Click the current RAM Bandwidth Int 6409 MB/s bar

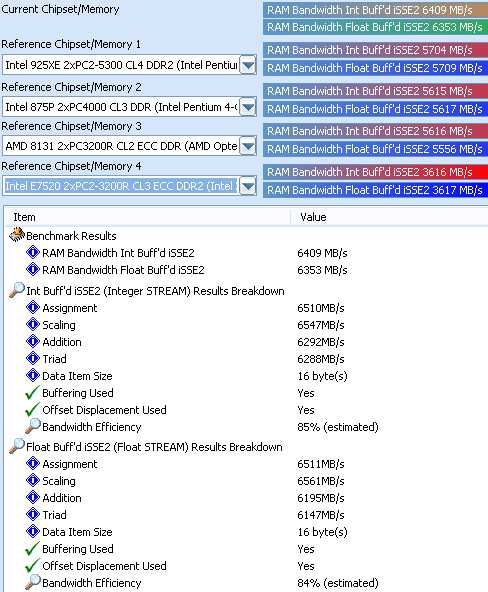[376, 10]
